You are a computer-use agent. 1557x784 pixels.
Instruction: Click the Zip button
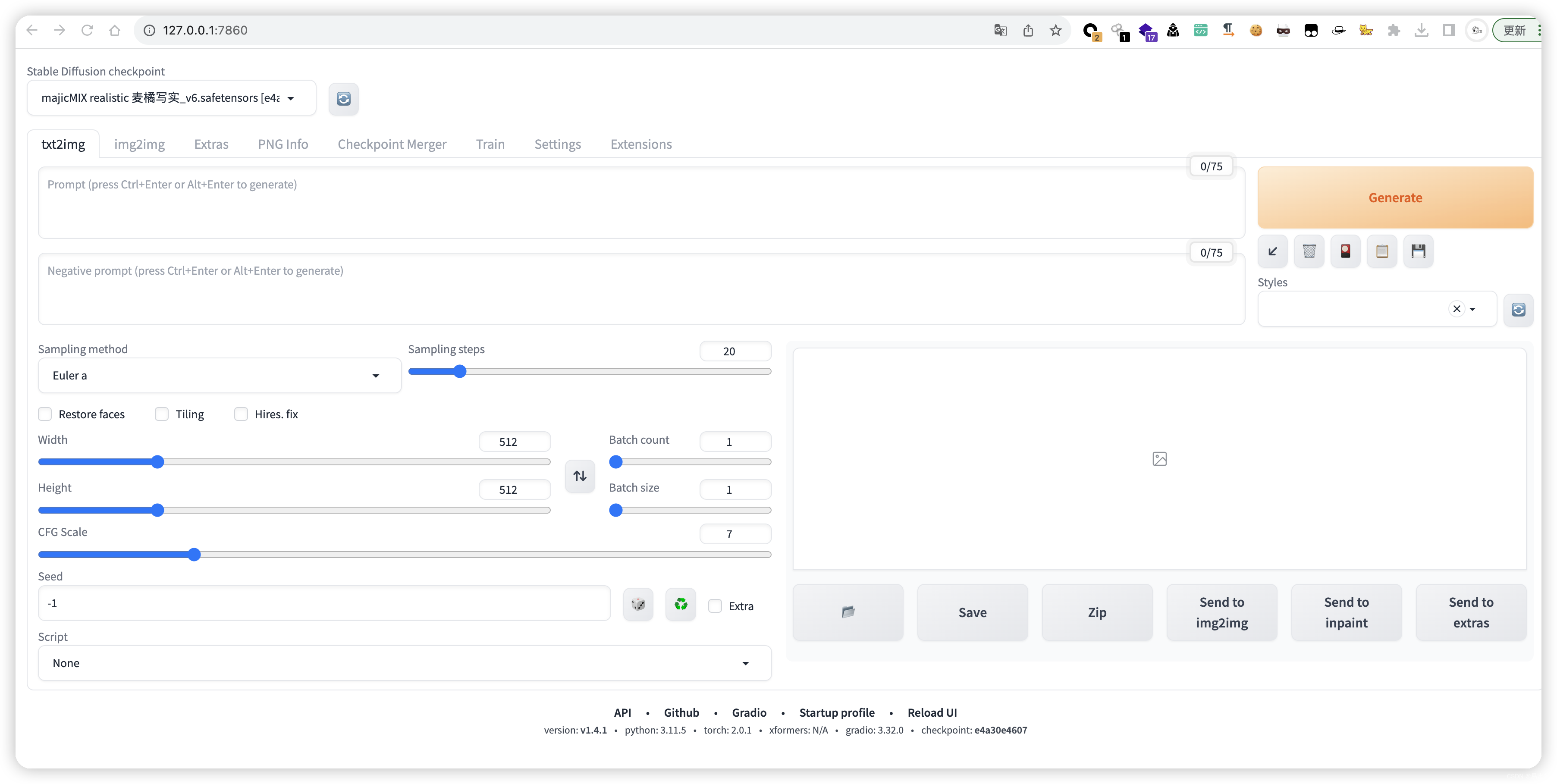coord(1097,612)
